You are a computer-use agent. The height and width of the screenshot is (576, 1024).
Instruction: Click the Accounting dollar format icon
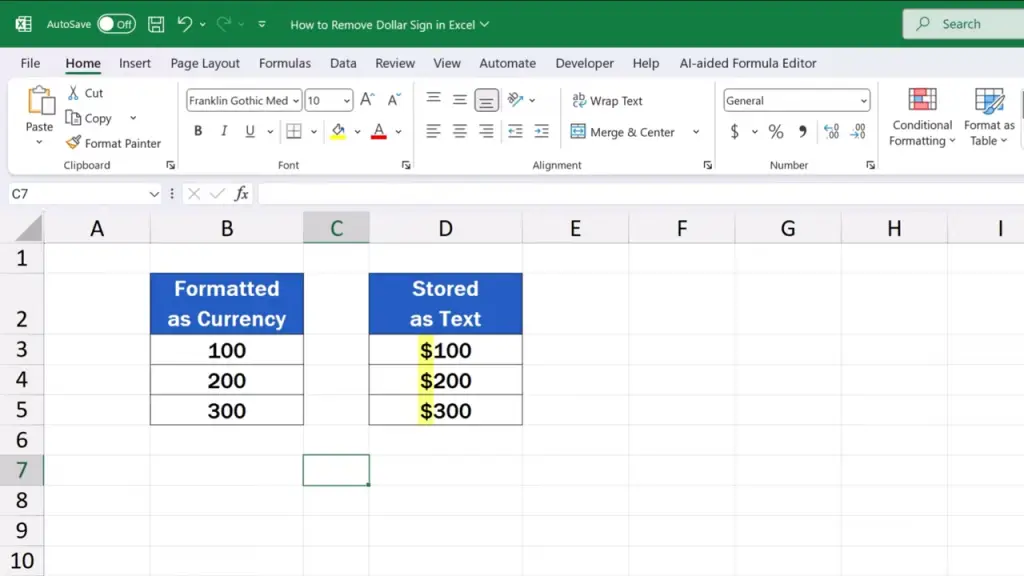[x=735, y=132]
